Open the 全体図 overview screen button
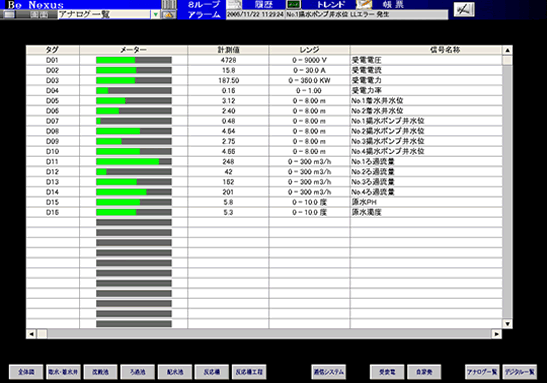 [26, 372]
